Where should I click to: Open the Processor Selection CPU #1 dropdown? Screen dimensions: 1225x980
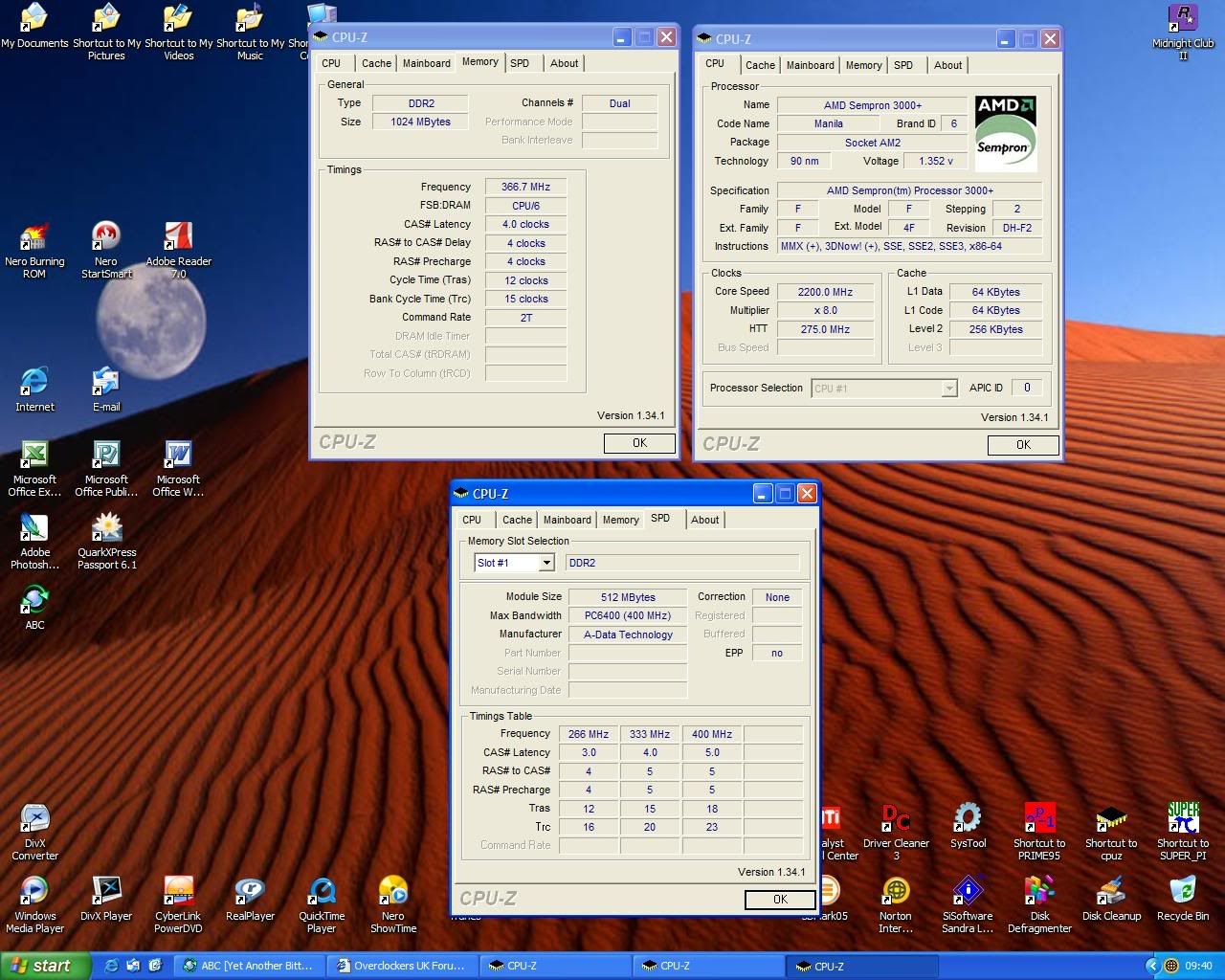point(948,388)
